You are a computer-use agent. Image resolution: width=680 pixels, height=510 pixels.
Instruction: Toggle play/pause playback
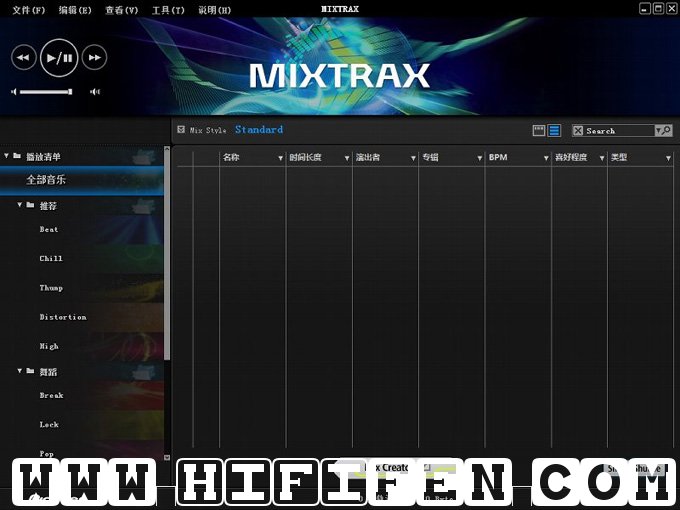coord(59,58)
